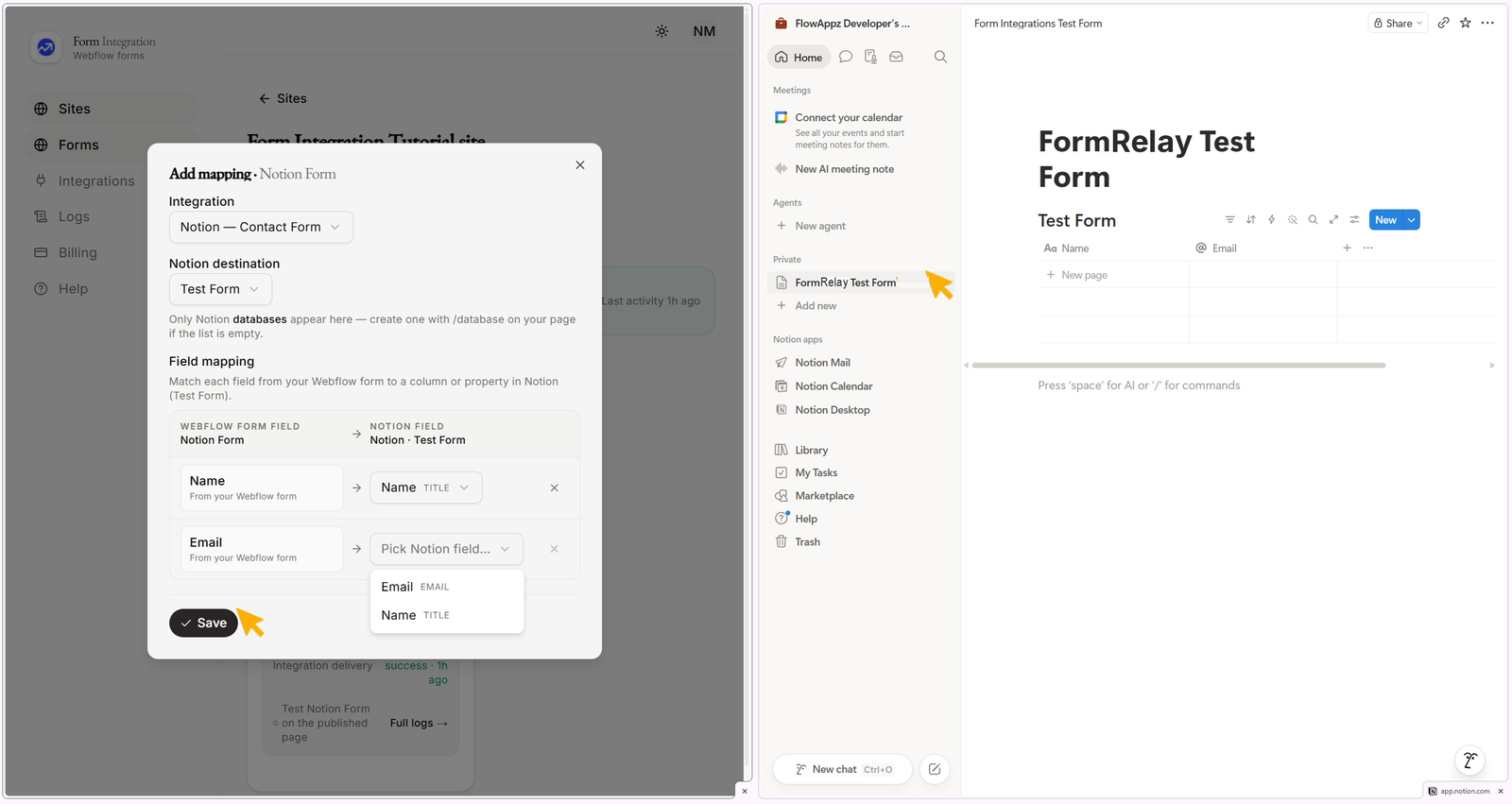The image size is (1512, 804).
Task: Click Connect your calendar in Notion
Action: click(849, 118)
